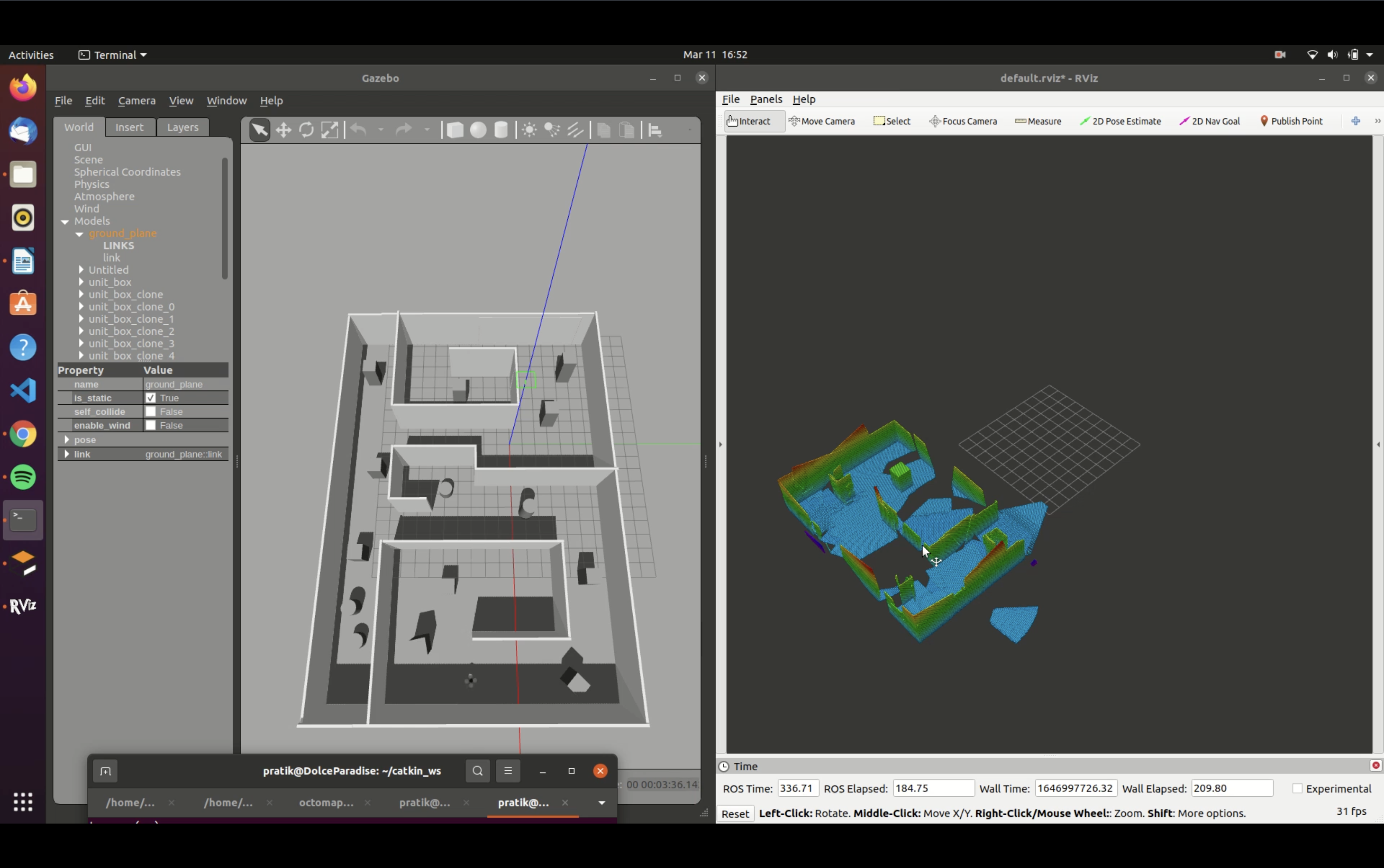Select Spherical Coordinates in World tree
Image resolution: width=1384 pixels, height=868 pixels.
[x=127, y=172]
